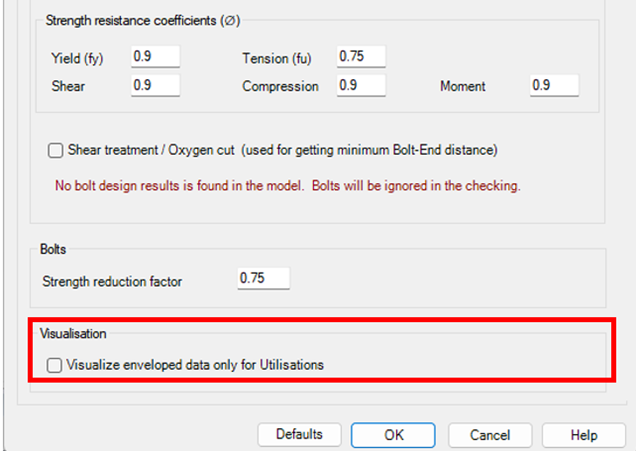The width and height of the screenshot is (636, 451).
Task: Focus the Compression coefficient input box
Action: coord(361,86)
